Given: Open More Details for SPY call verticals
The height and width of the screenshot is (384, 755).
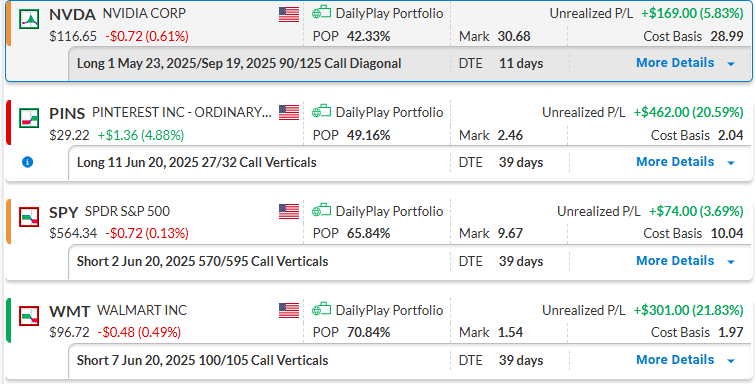Looking at the screenshot, I should tap(675, 261).
